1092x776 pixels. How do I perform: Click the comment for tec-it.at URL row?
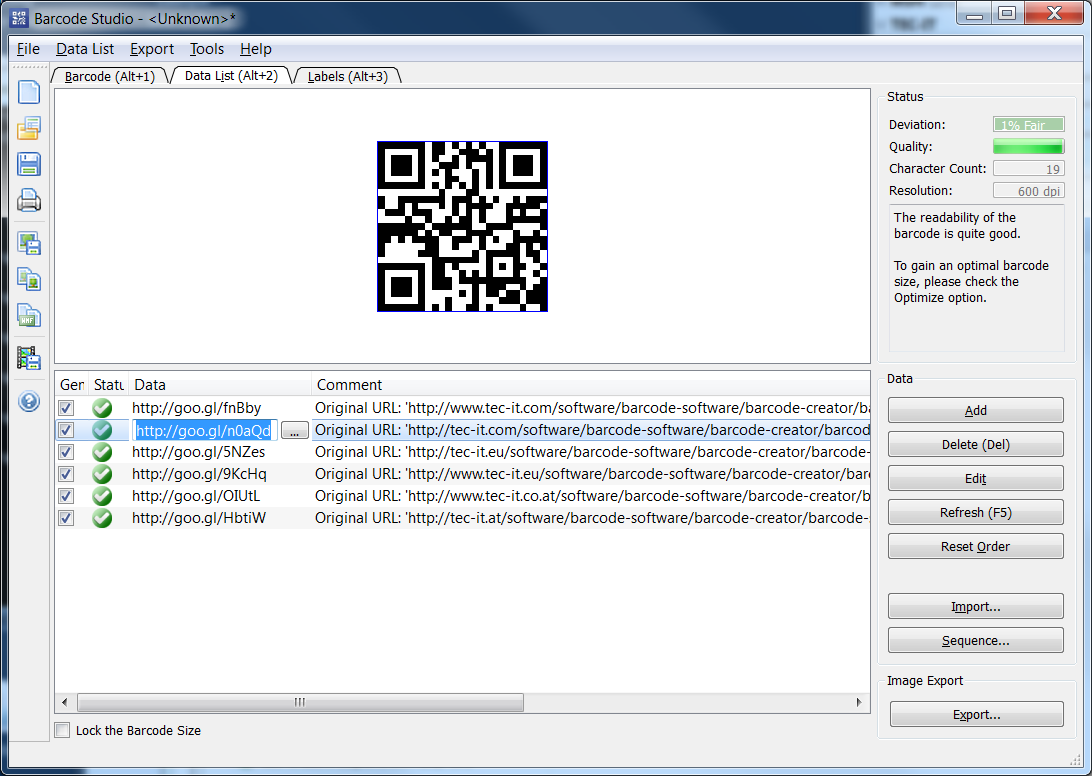pos(592,518)
